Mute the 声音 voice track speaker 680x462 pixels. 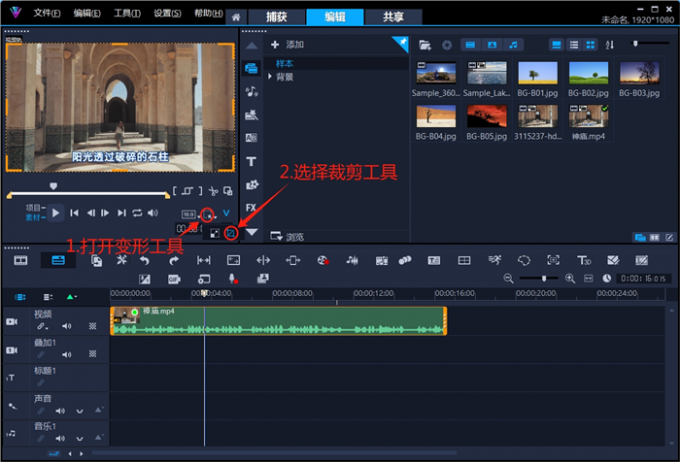(59, 410)
